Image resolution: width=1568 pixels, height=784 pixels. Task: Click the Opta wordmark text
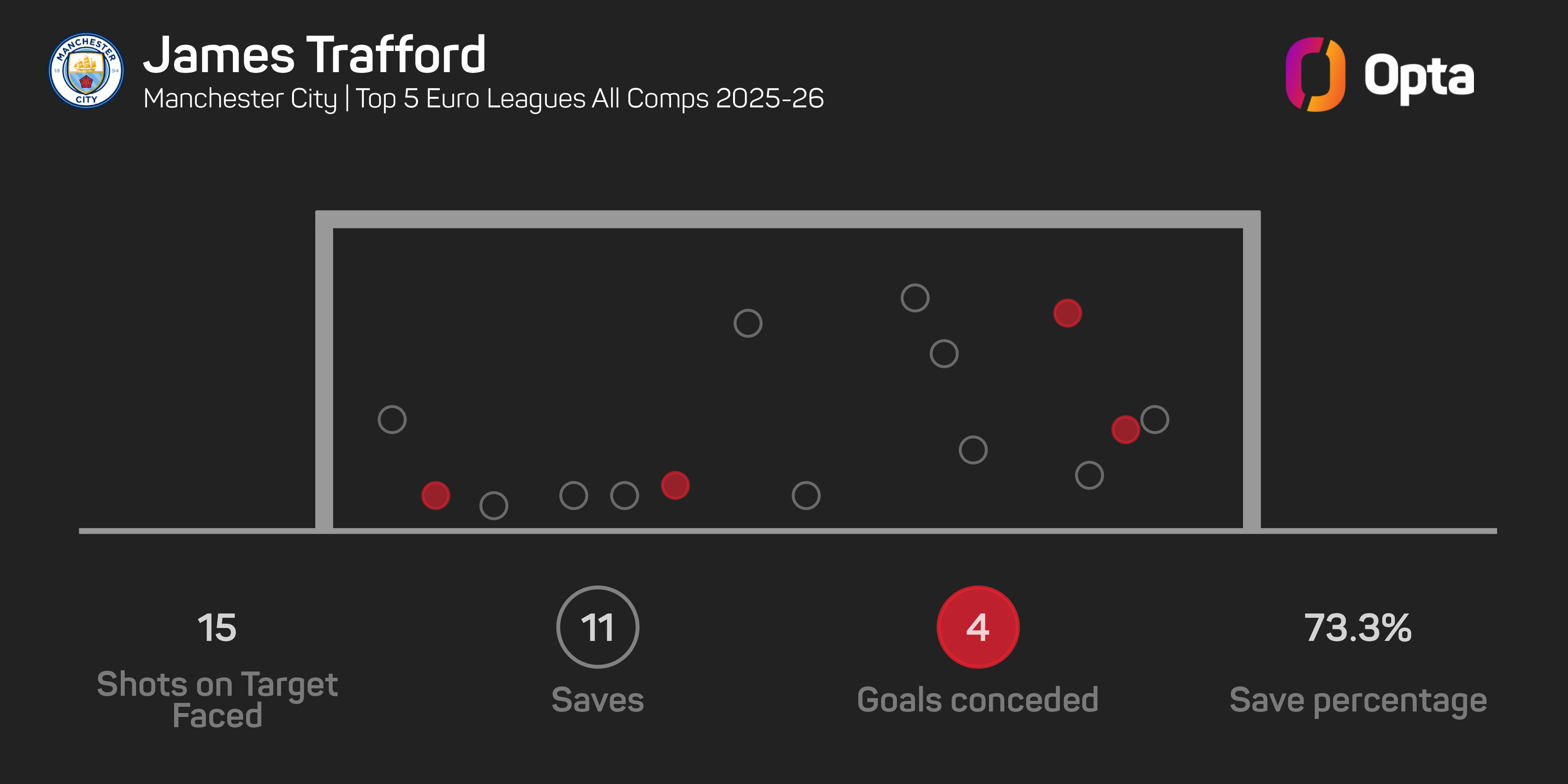coord(1419,77)
